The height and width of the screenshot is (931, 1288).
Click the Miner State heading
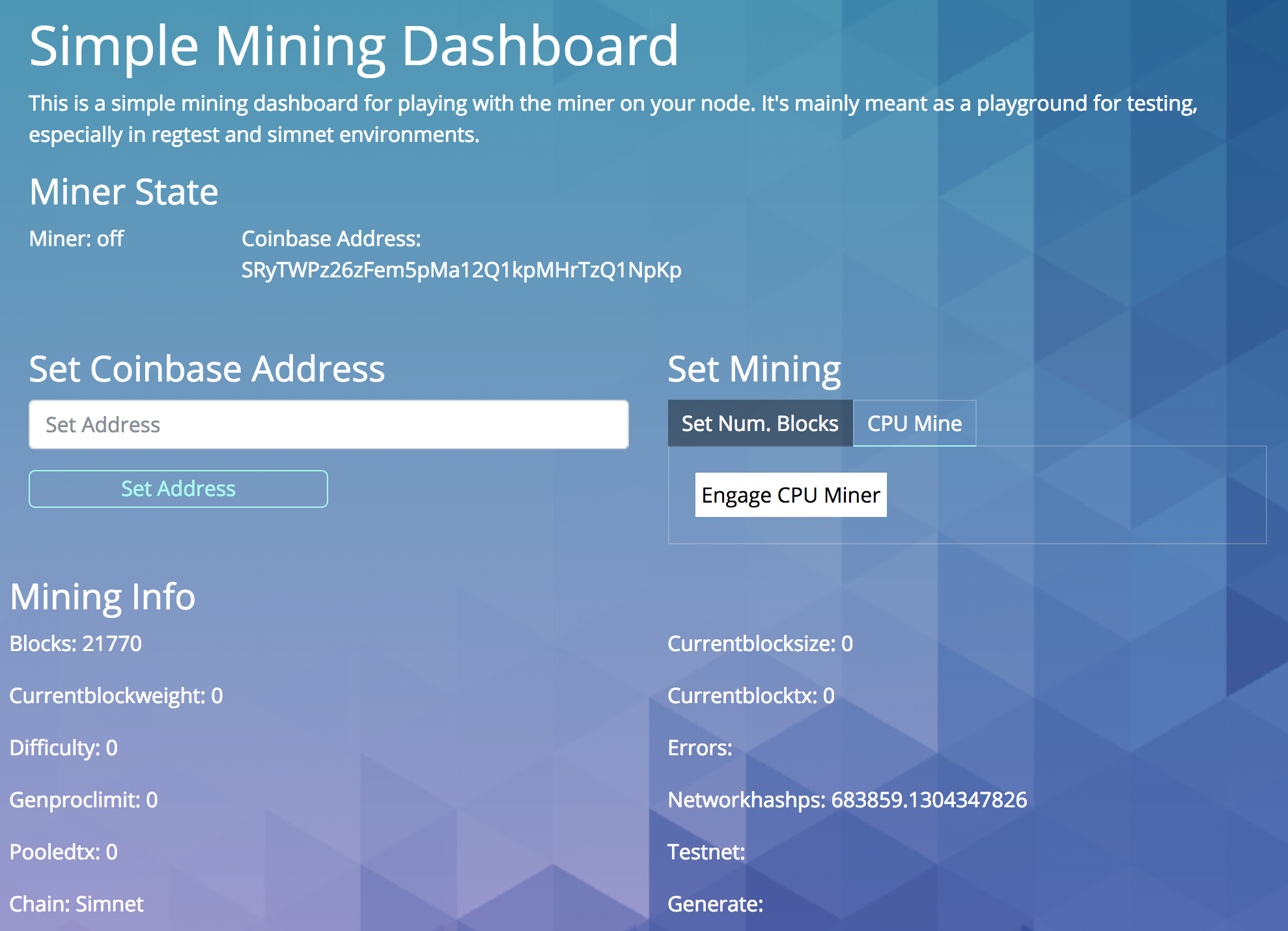click(x=124, y=192)
